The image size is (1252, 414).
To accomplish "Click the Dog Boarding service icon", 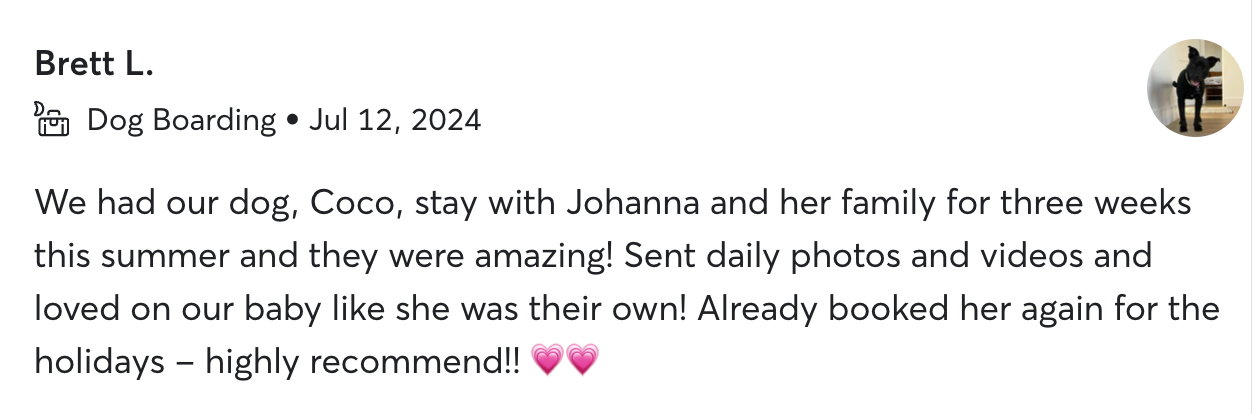I will click(54, 120).
